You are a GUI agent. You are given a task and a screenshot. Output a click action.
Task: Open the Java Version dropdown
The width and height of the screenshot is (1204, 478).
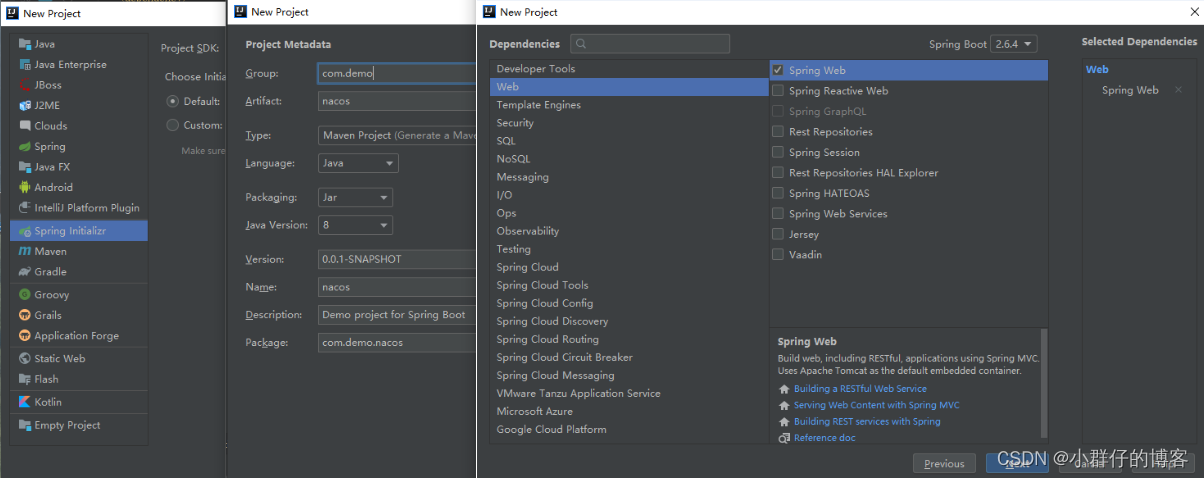pos(355,225)
